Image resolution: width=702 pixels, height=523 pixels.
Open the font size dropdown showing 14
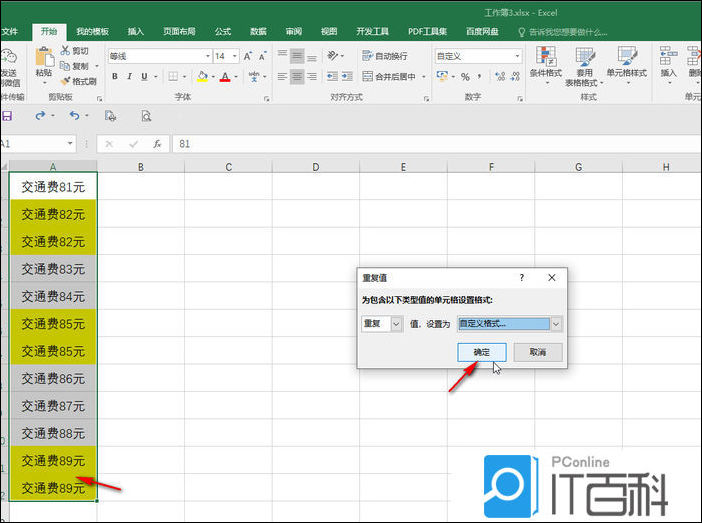(x=234, y=56)
